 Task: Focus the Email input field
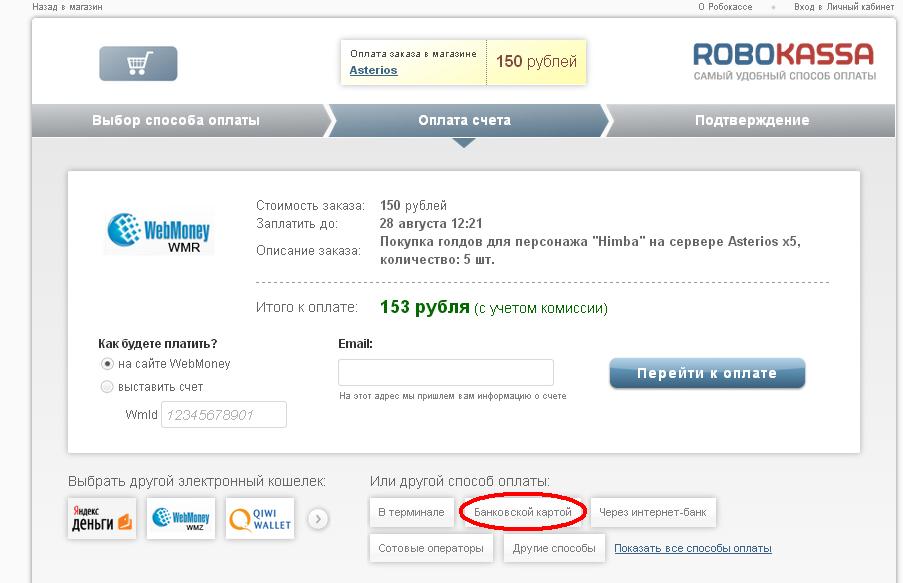446,372
